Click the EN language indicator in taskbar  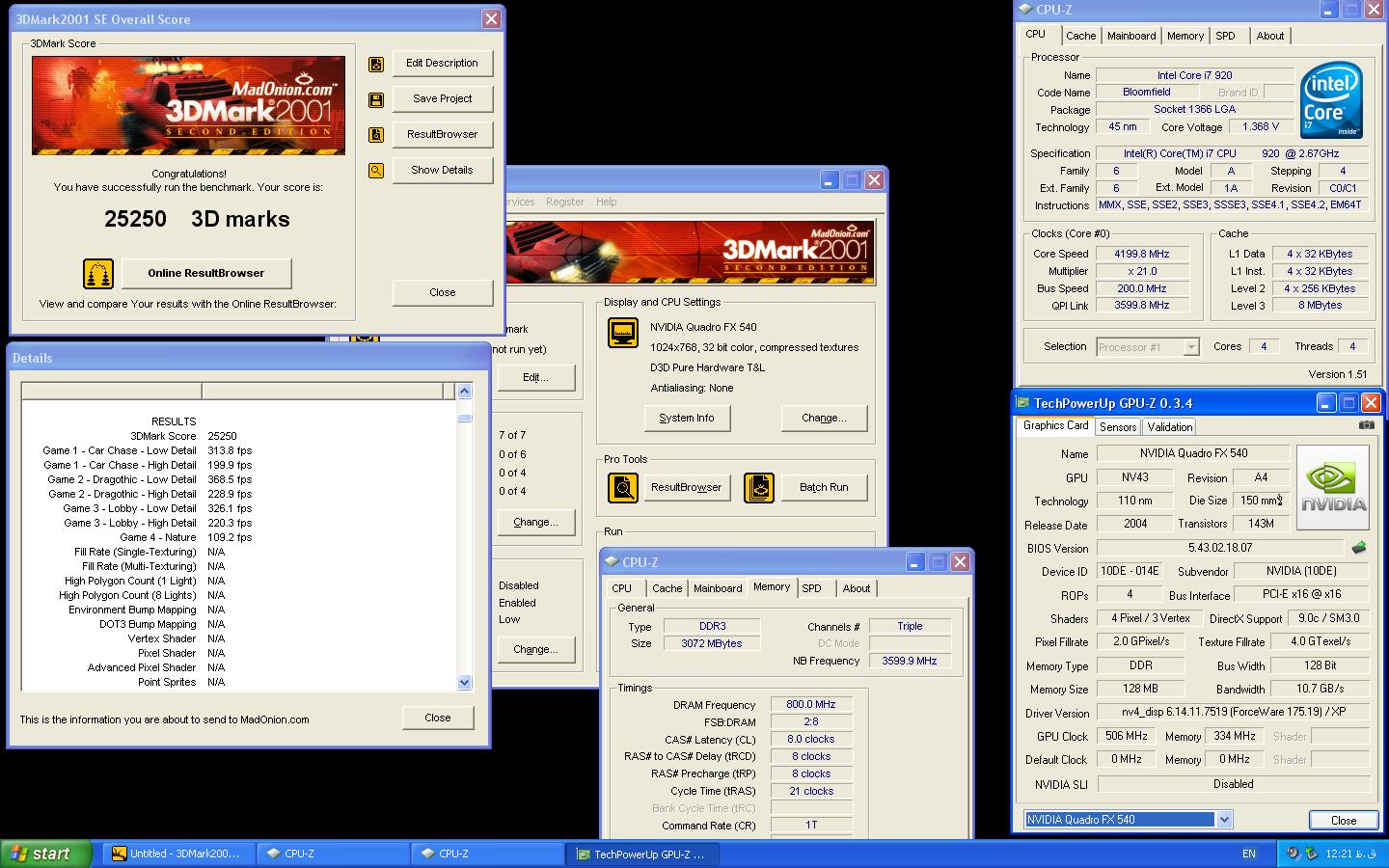click(x=1249, y=854)
